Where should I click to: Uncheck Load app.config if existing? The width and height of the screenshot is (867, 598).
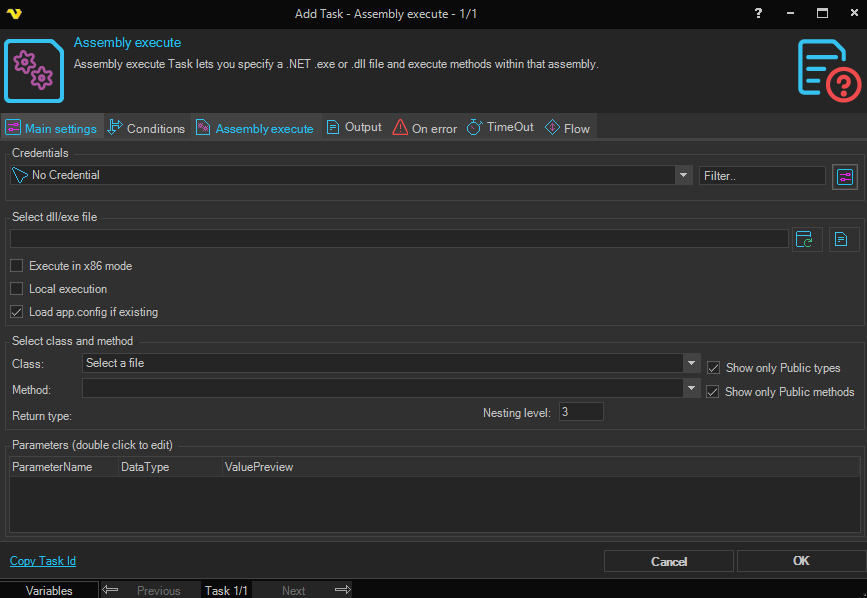click(17, 312)
